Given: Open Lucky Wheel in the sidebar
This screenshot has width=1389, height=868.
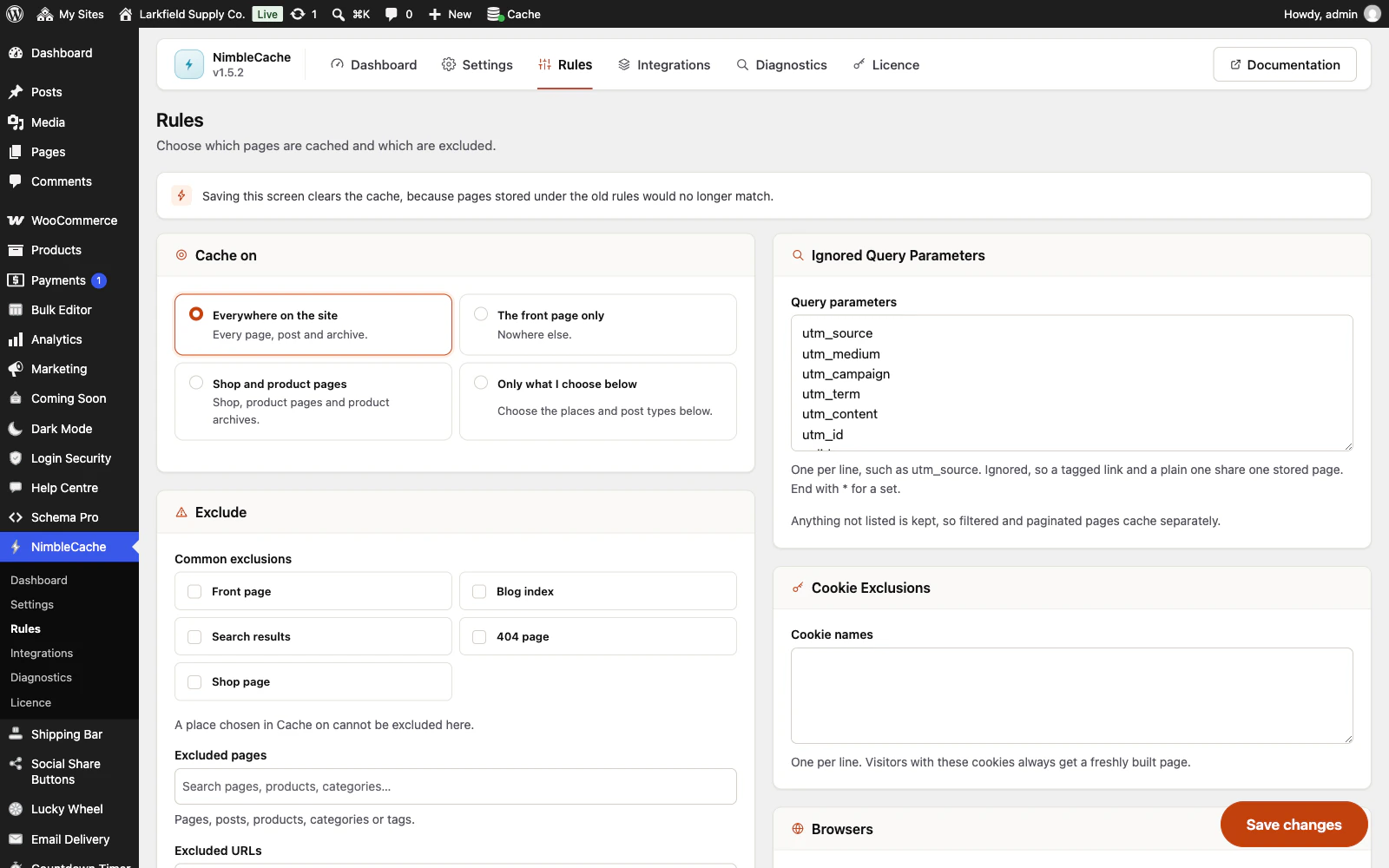Looking at the screenshot, I should click(69, 809).
